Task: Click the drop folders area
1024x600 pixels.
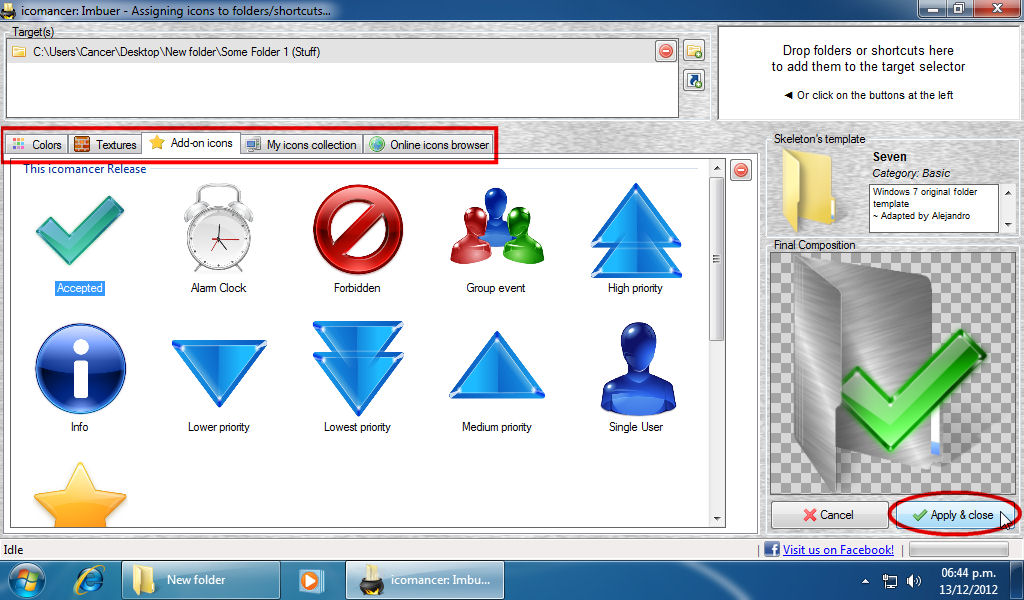Action: point(868,72)
